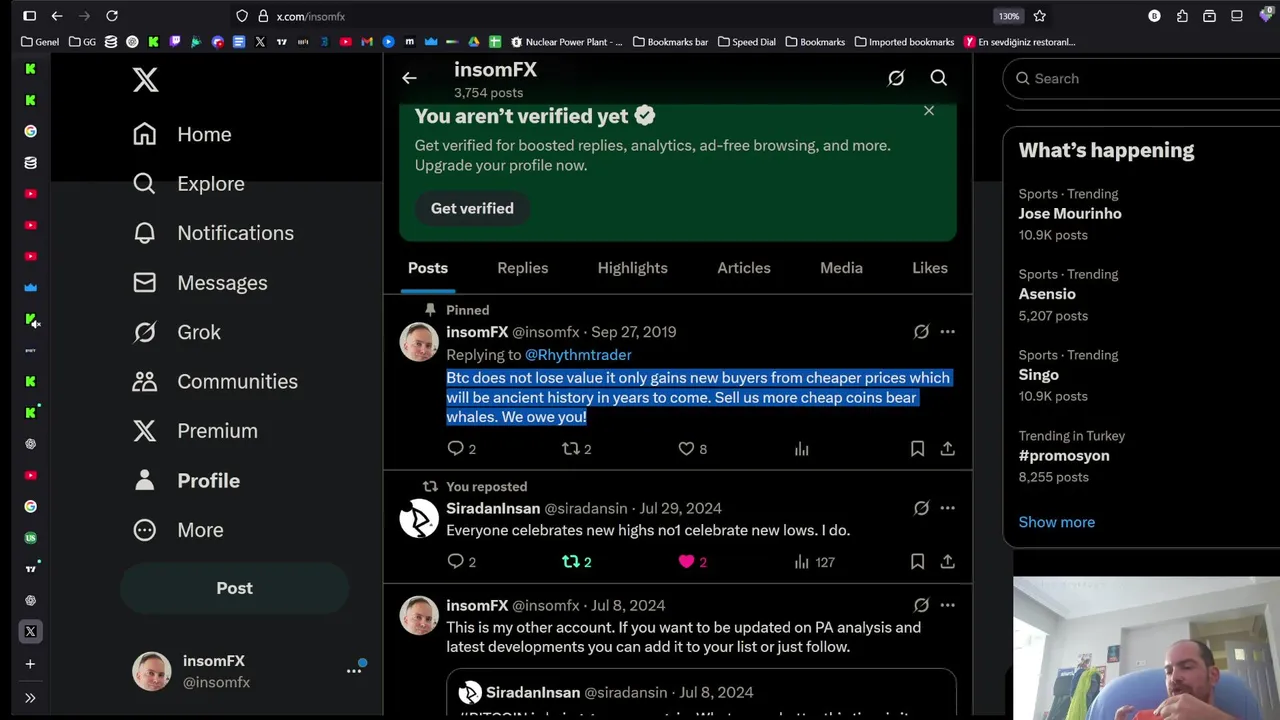Switch to Media tab

coord(841,268)
